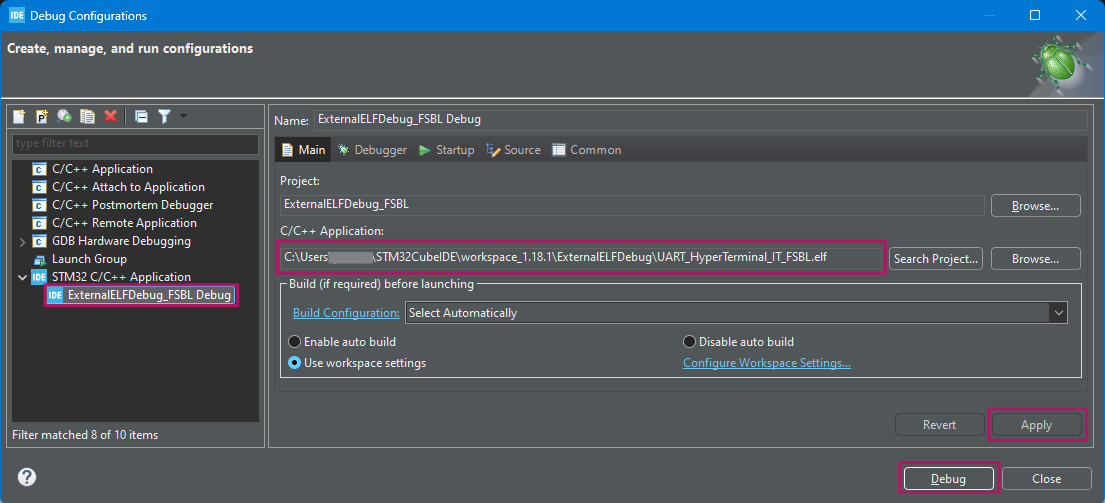Collapse all configurations in the tree

[x=141, y=117]
